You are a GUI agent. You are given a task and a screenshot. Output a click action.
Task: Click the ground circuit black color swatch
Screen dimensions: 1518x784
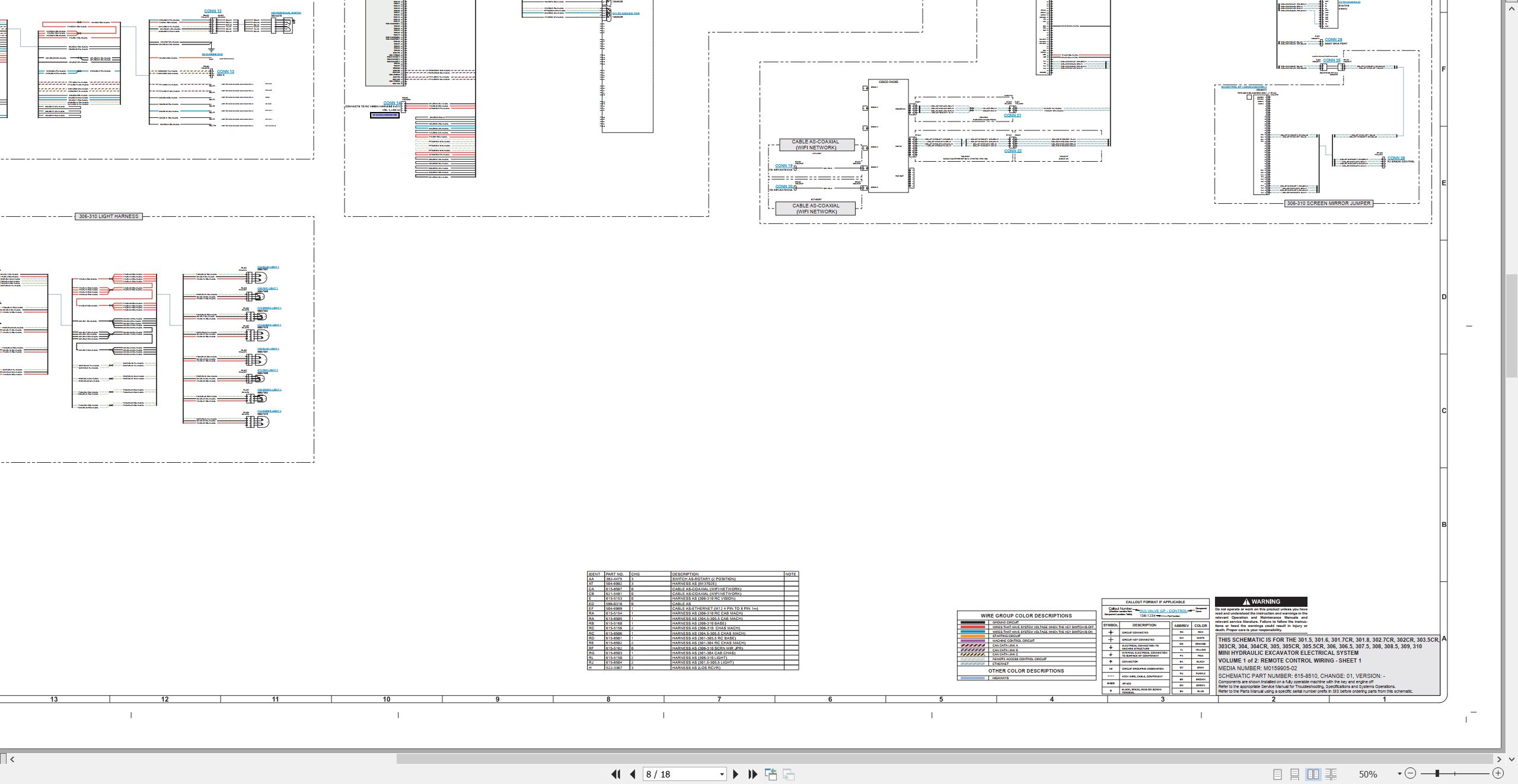[972, 622]
